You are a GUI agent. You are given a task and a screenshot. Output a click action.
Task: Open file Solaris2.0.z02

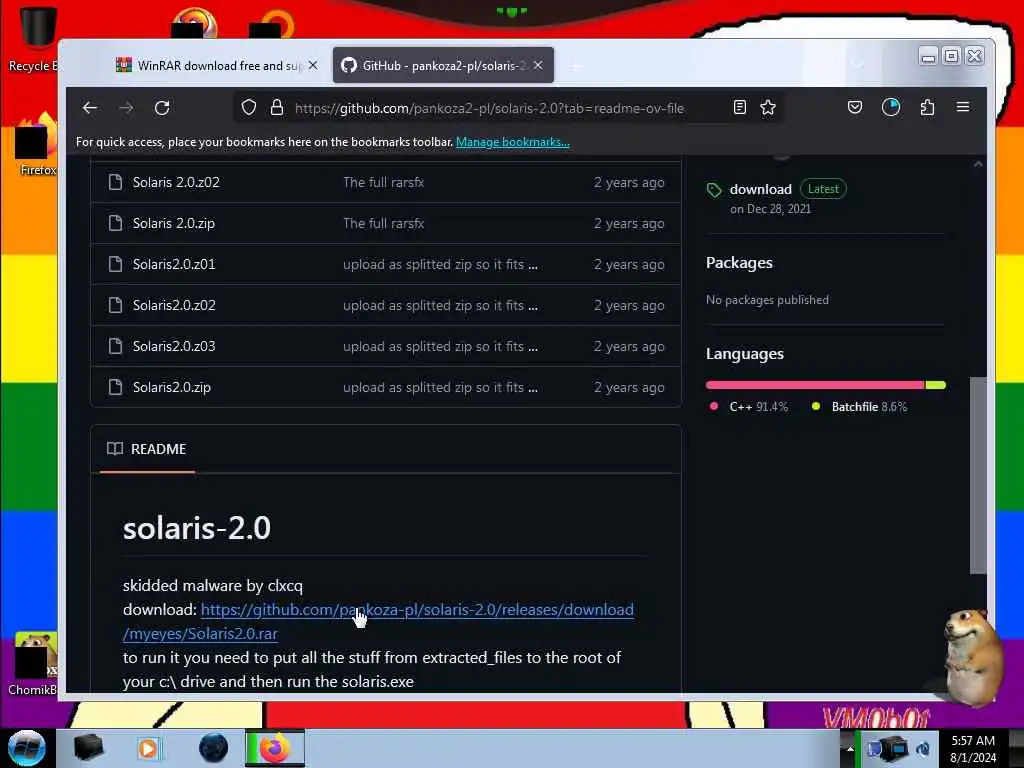coord(174,305)
